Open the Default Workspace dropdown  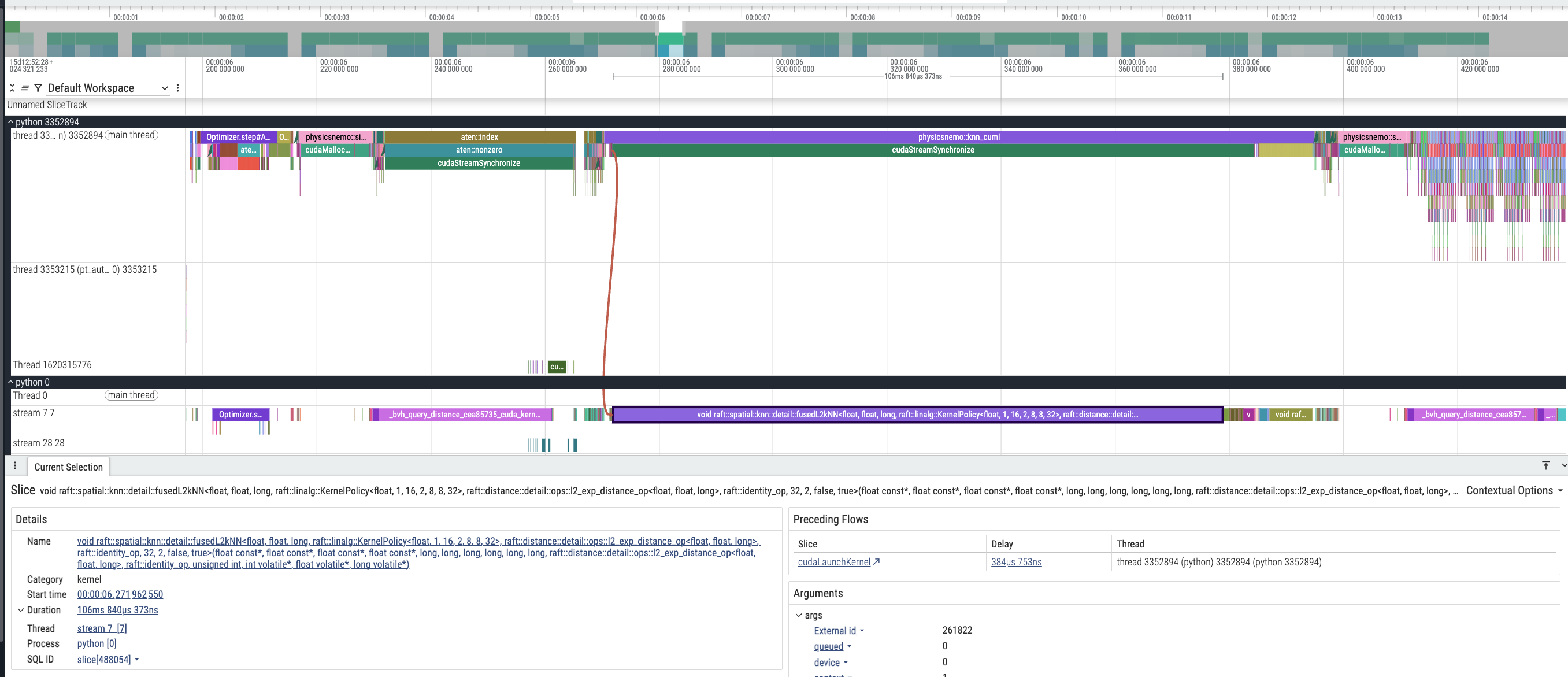[x=107, y=88]
